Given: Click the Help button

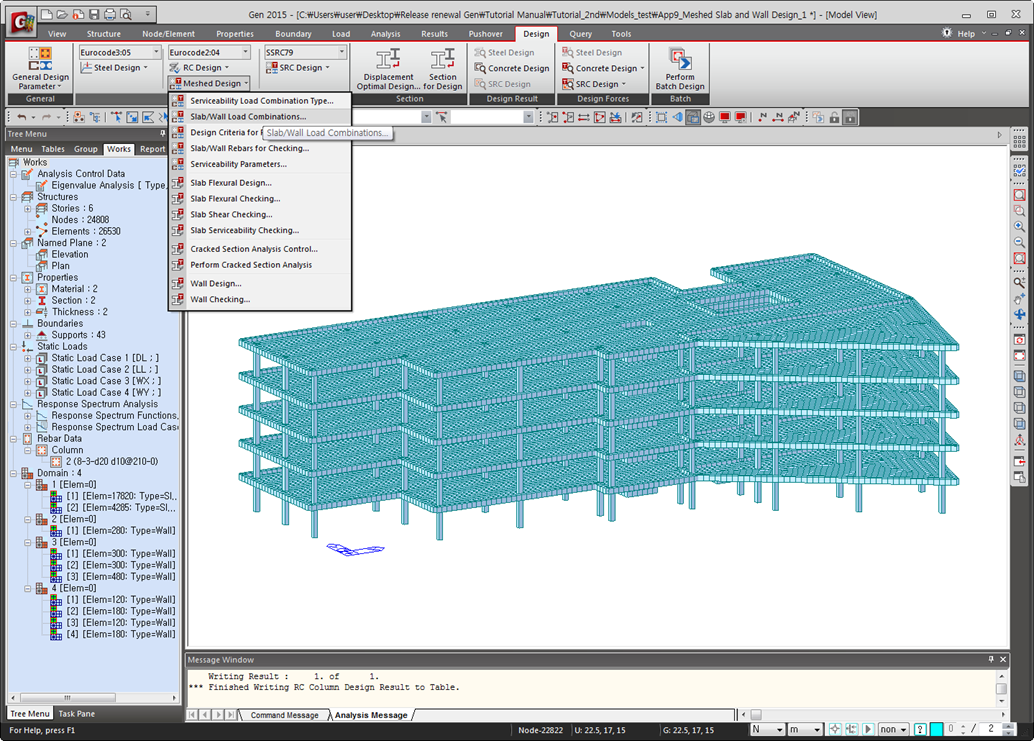Looking at the screenshot, I should (966, 34).
